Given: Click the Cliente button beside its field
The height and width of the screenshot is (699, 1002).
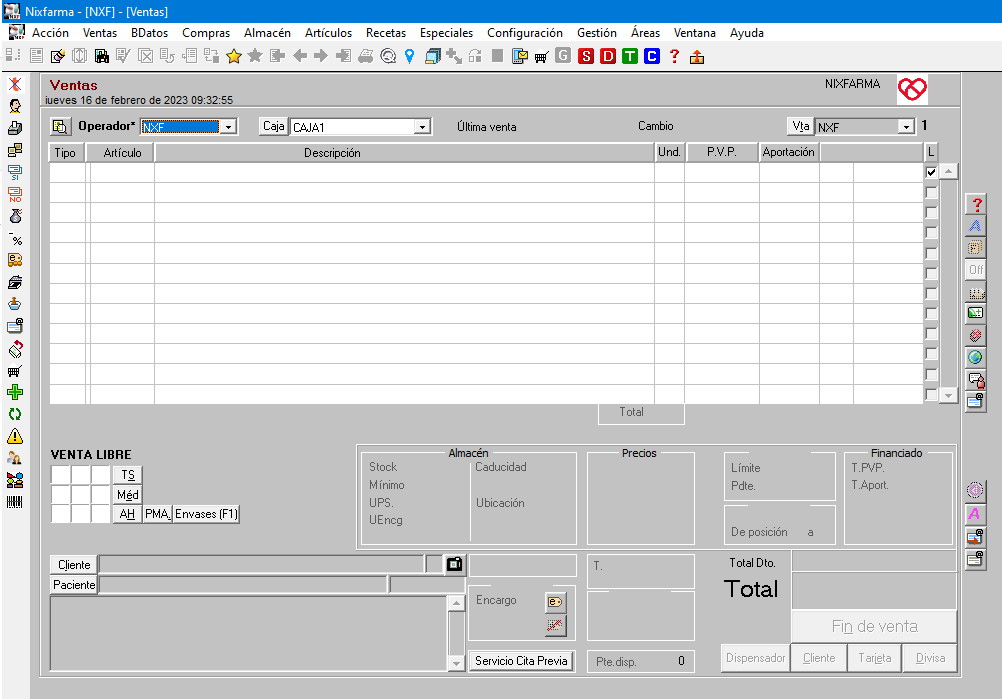Looking at the screenshot, I should (74, 565).
